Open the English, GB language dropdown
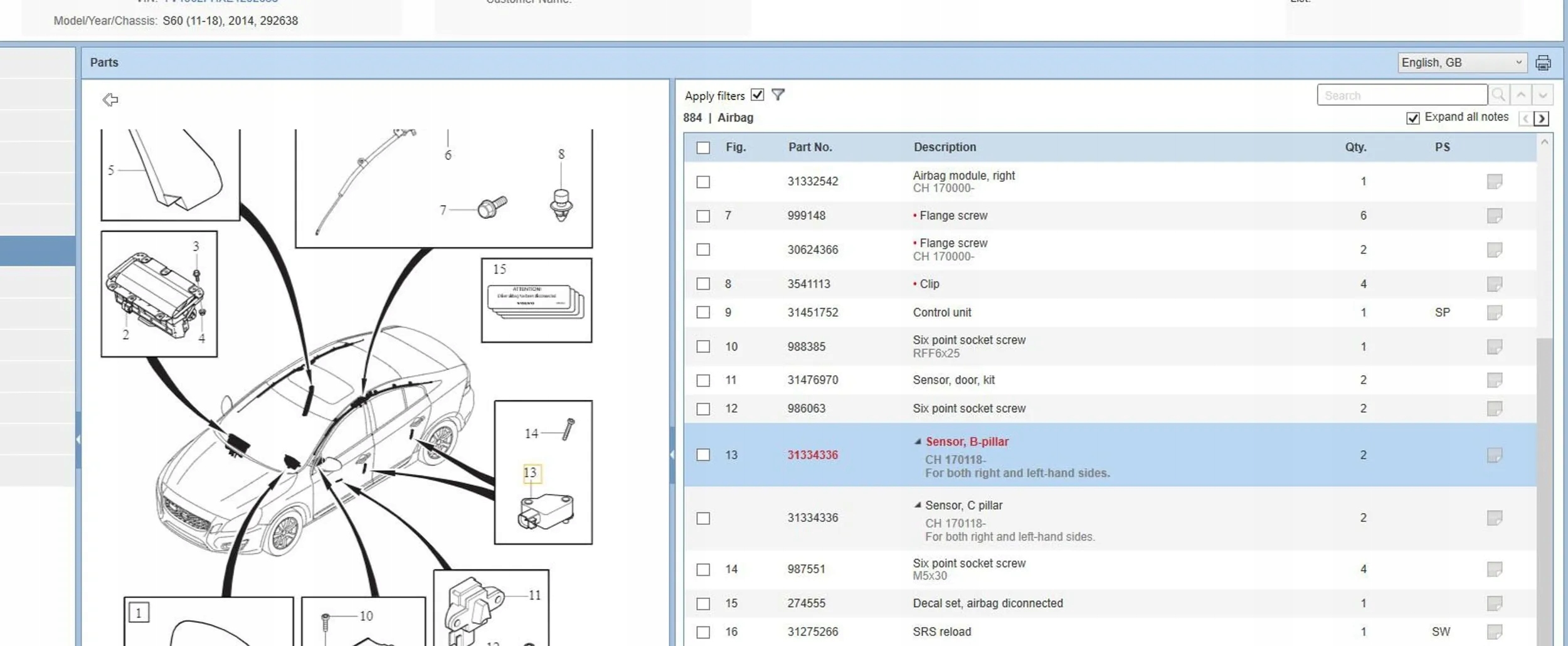The image size is (1568, 646). [x=1462, y=63]
